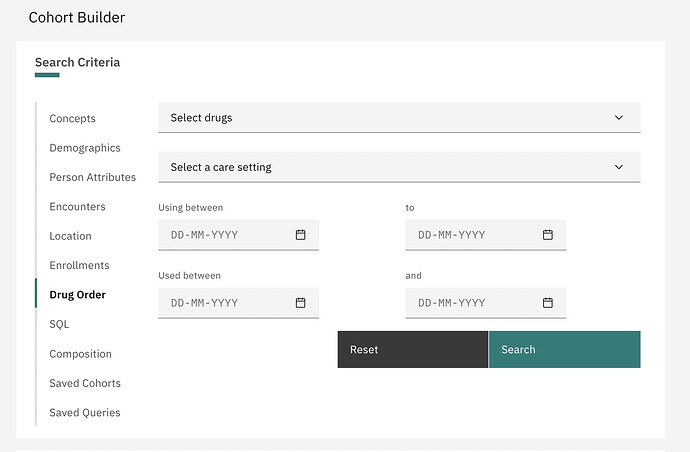Switch to the Concepts tab
Viewport: 690px width, 452px height.
(x=73, y=118)
